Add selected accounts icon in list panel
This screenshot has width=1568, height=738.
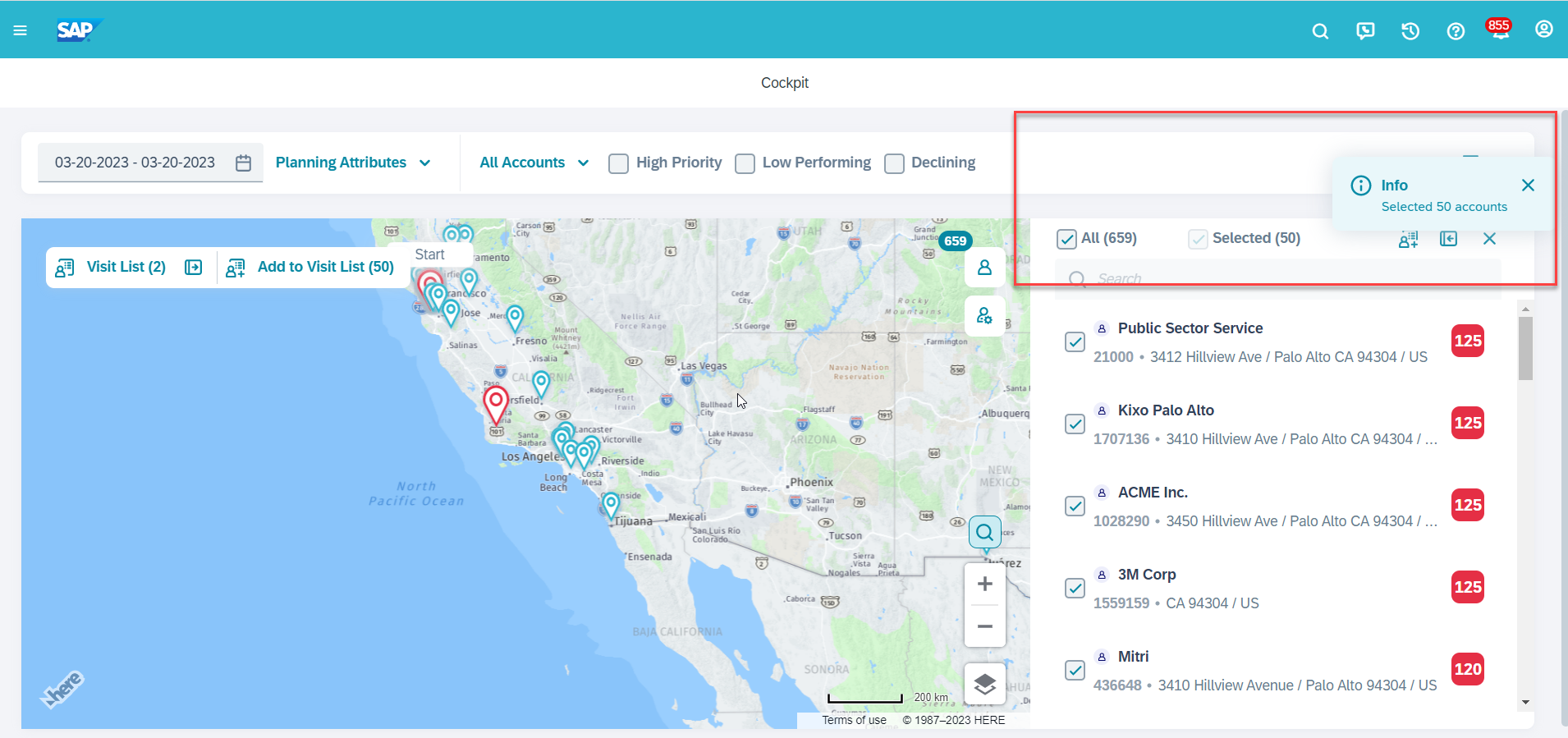pyautogui.click(x=1409, y=239)
